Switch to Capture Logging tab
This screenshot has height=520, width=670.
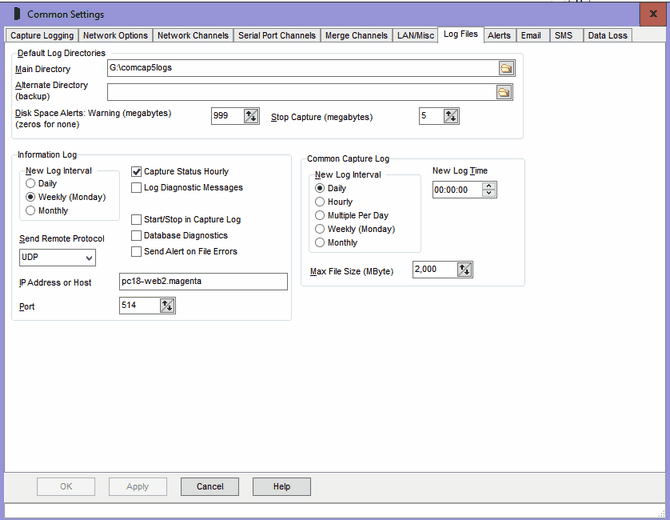[42, 35]
